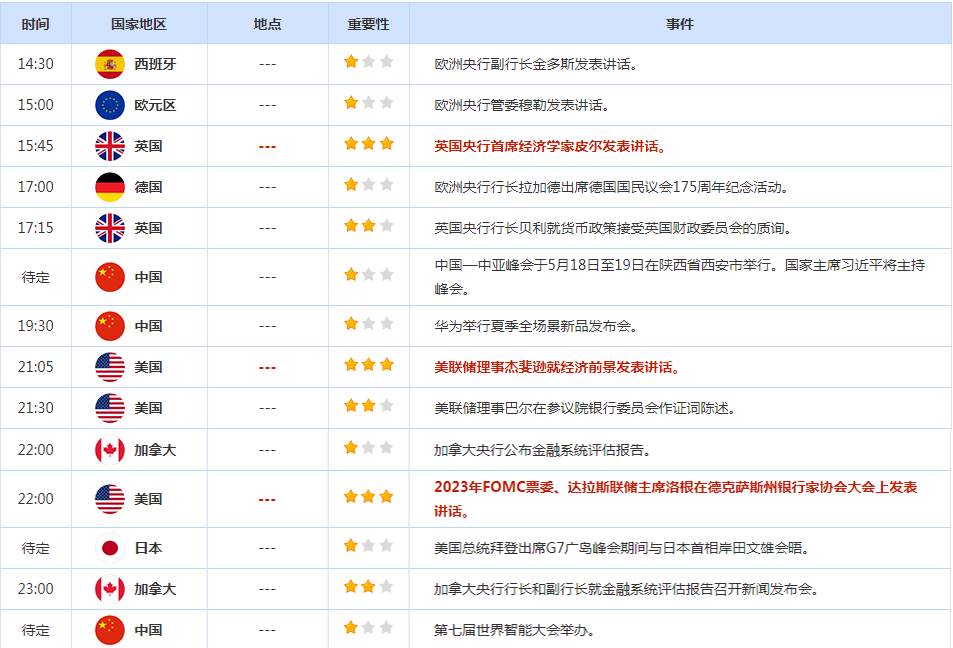The height and width of the screenshot is (648, 953).
Task: Click the 事件 column header
Action: [679, 24]
